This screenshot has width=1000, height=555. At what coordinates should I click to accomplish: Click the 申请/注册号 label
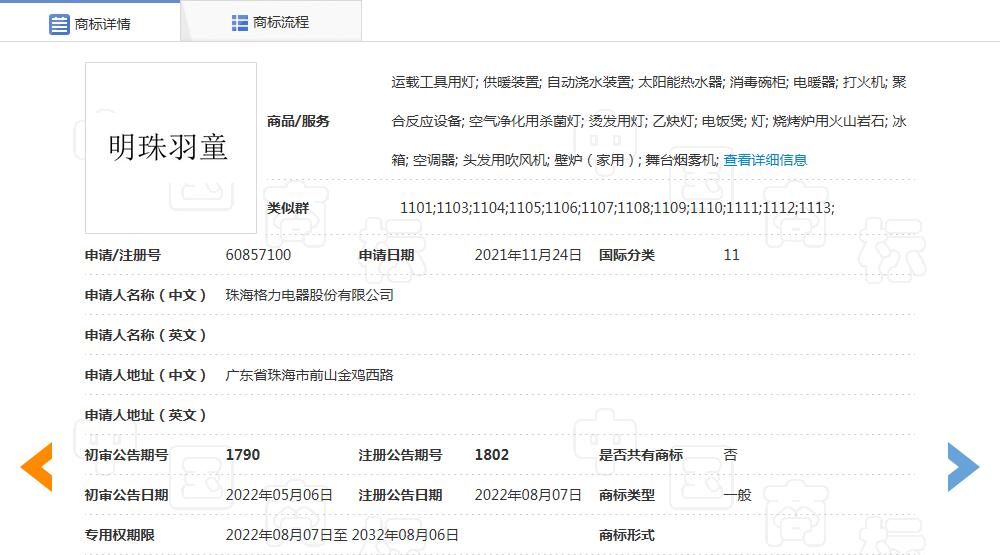(122, 255)
